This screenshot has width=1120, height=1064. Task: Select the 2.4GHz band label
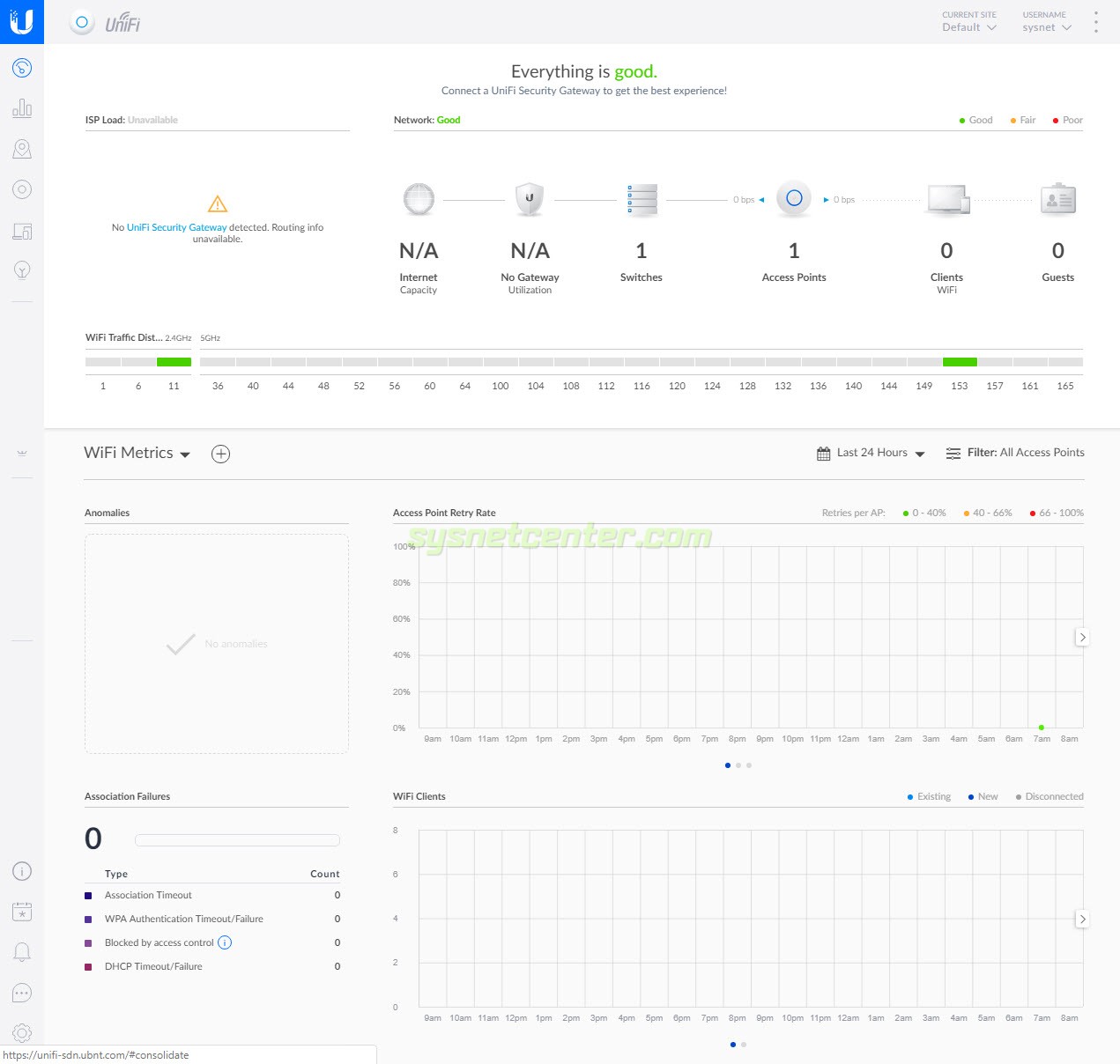[x=178, y=338]
